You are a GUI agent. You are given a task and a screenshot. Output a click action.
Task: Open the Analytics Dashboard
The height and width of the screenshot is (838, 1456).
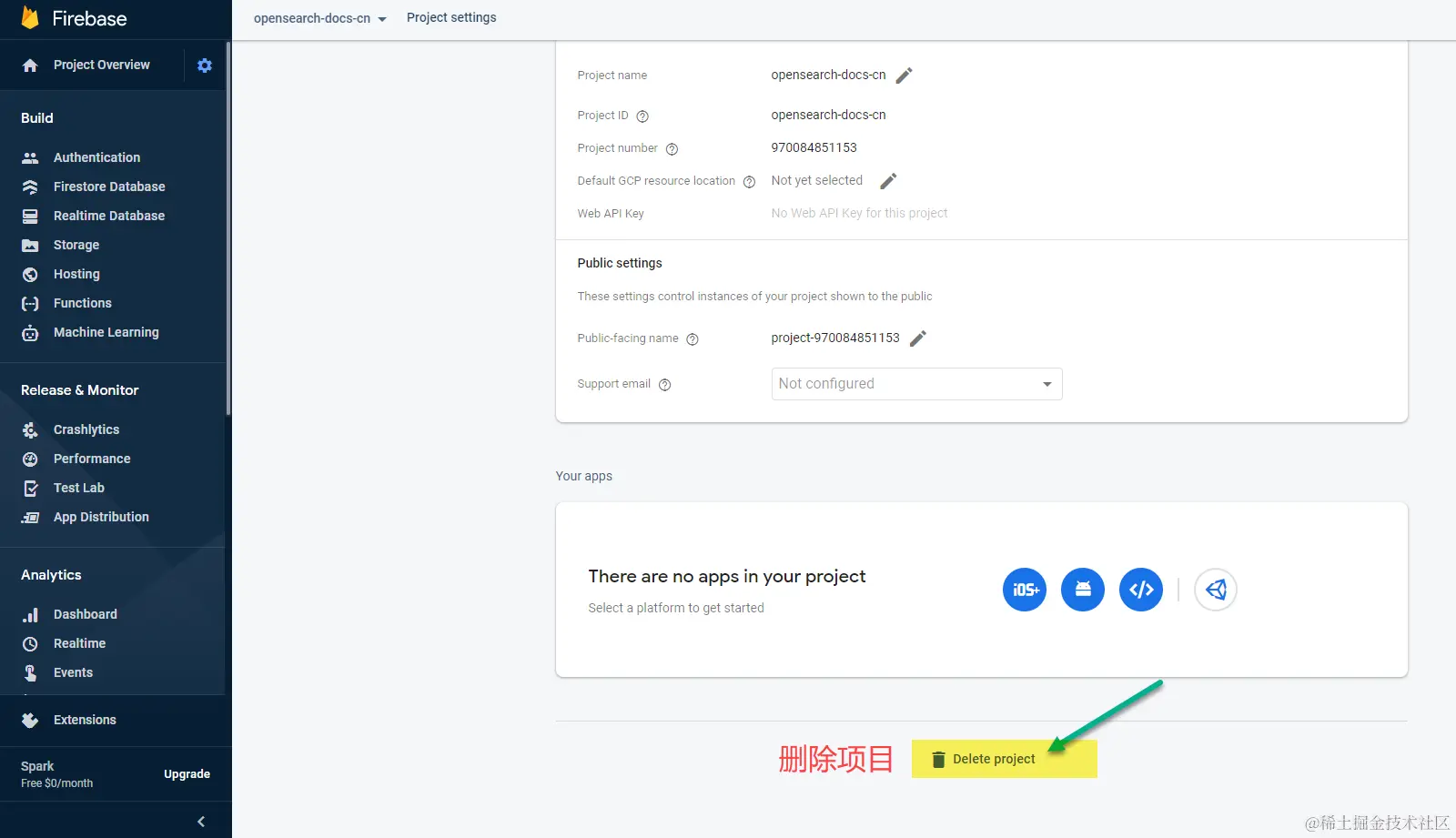click(85, 613)
